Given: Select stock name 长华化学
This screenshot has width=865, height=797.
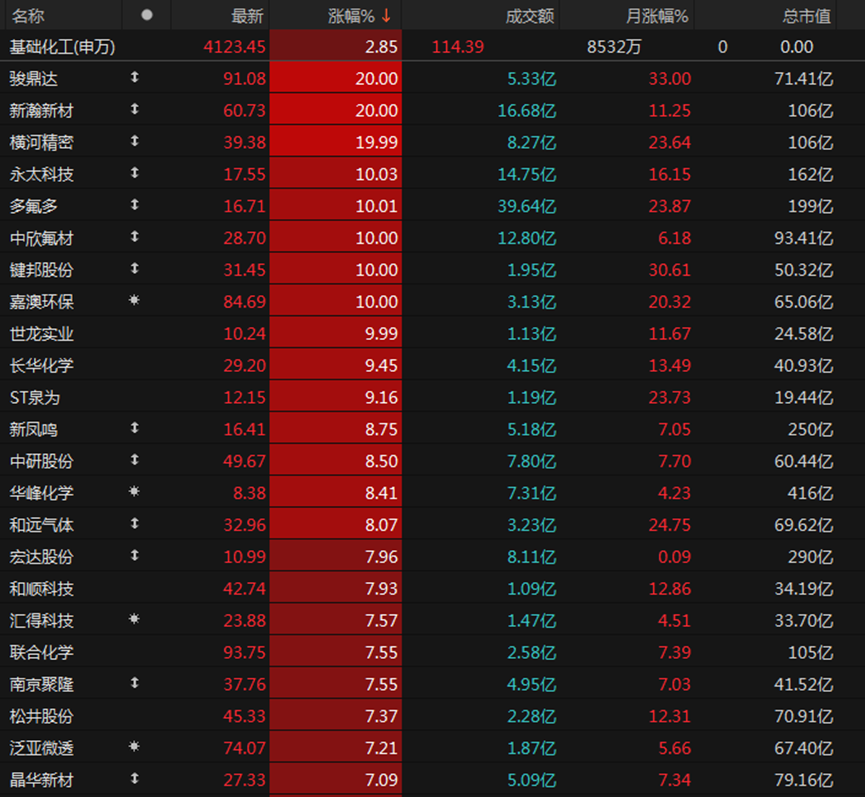Looking at the screenshot, I should tap(41, 366).
